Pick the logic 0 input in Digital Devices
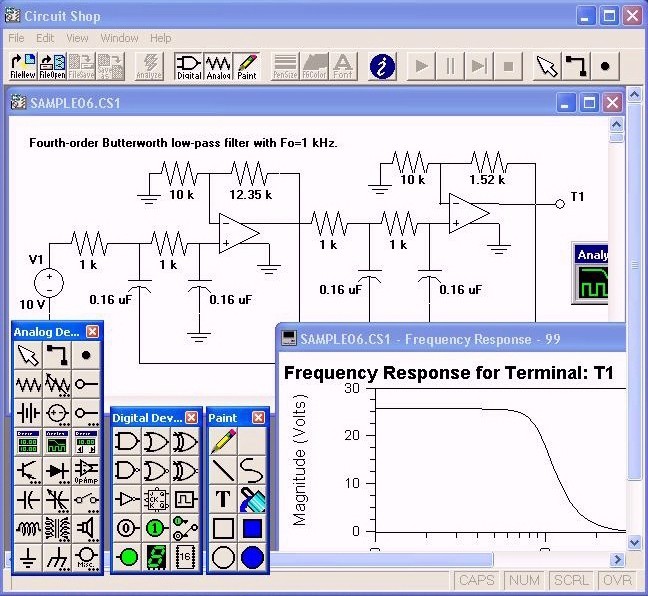648x596 pixels. tap(127, 528)
